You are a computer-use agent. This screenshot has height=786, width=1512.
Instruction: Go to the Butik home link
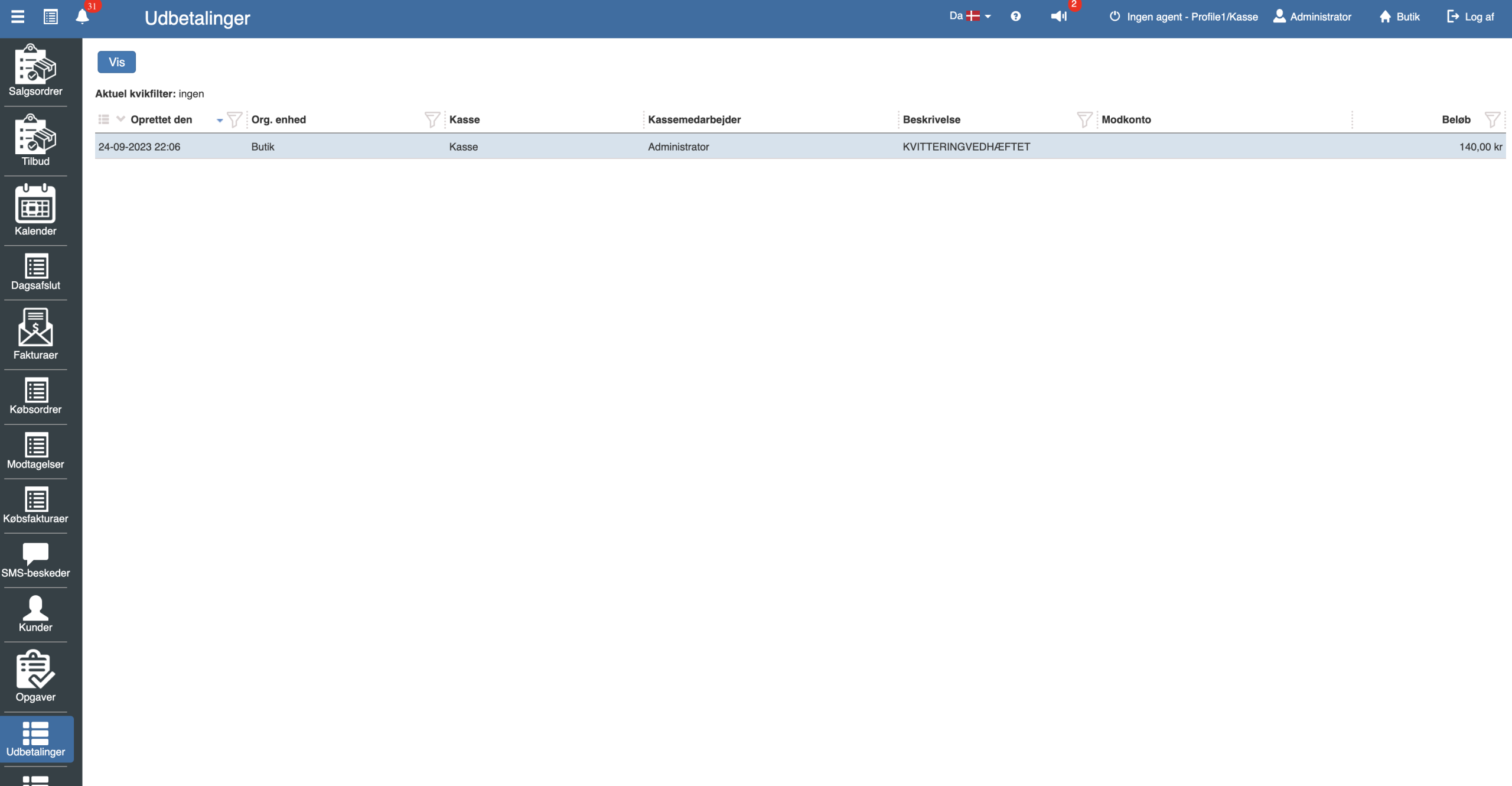1399,17
